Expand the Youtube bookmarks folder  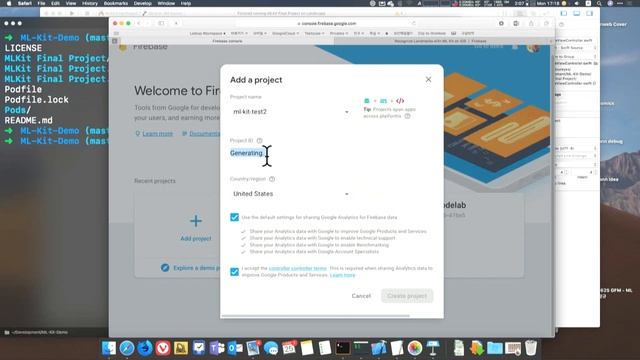314,33
